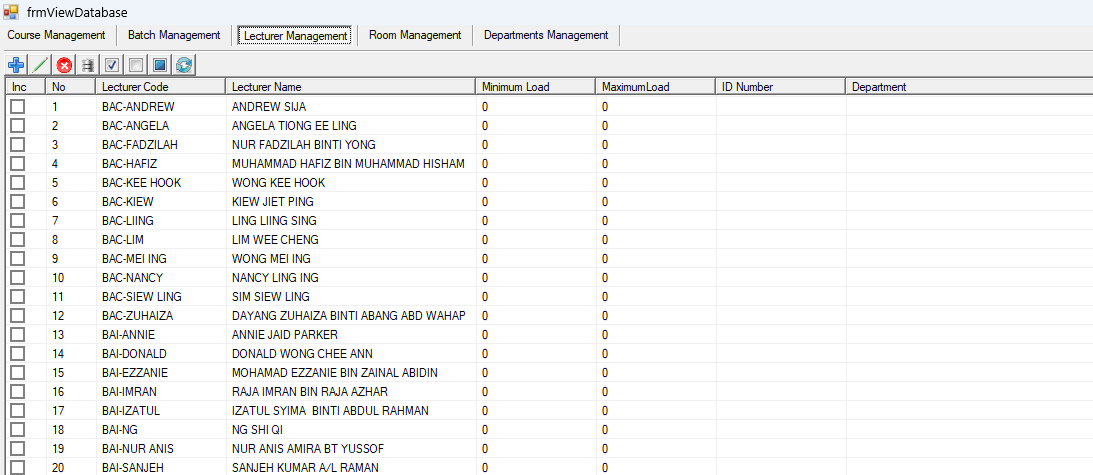Enable Inc checkbox for BAC-FADZILAH row
Viewport: 1093px width, 475px height.
coord(17,144)
